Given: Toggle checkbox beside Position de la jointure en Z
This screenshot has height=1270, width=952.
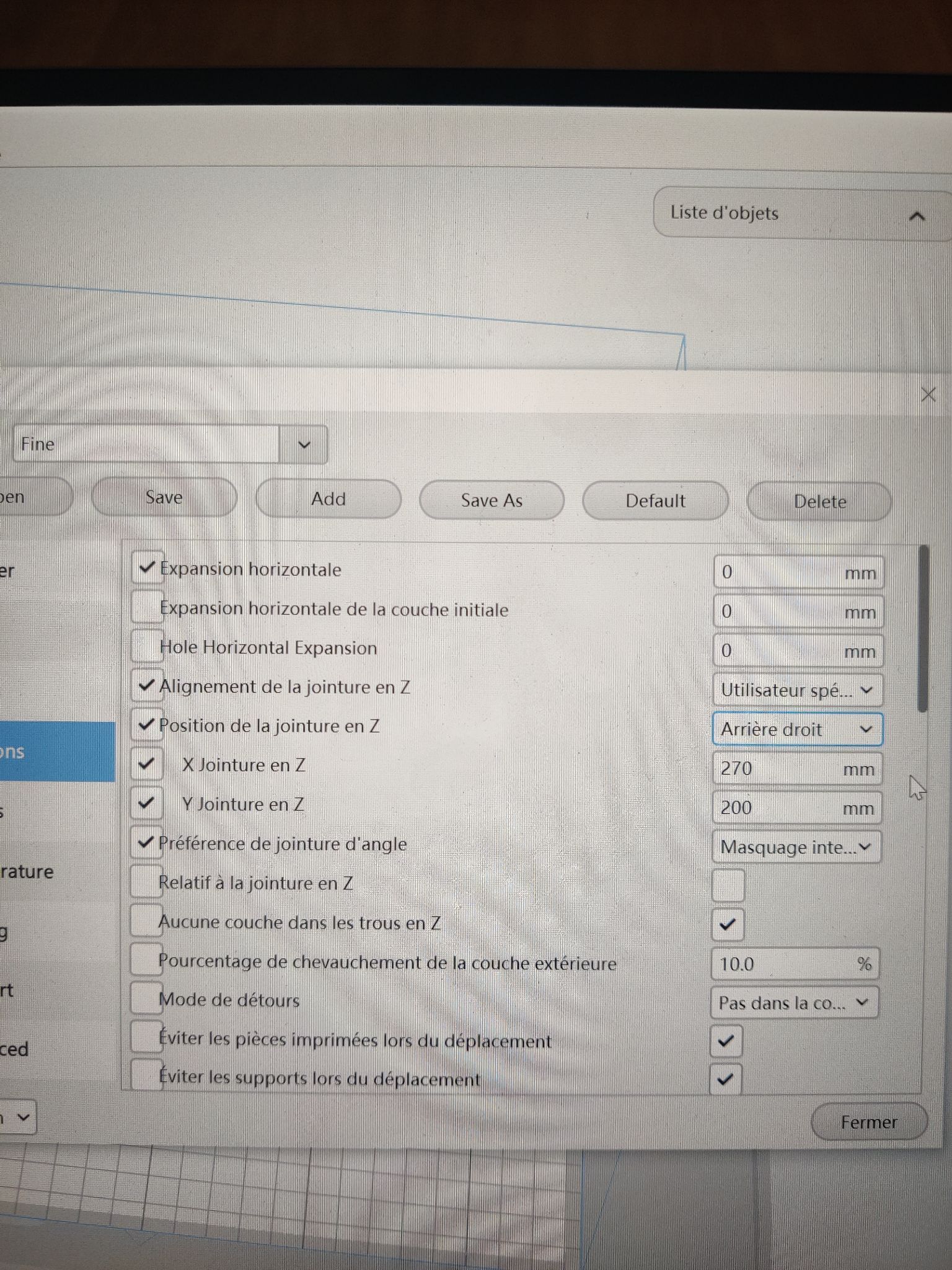Looking at the screenshot, I should click(147, 725).
